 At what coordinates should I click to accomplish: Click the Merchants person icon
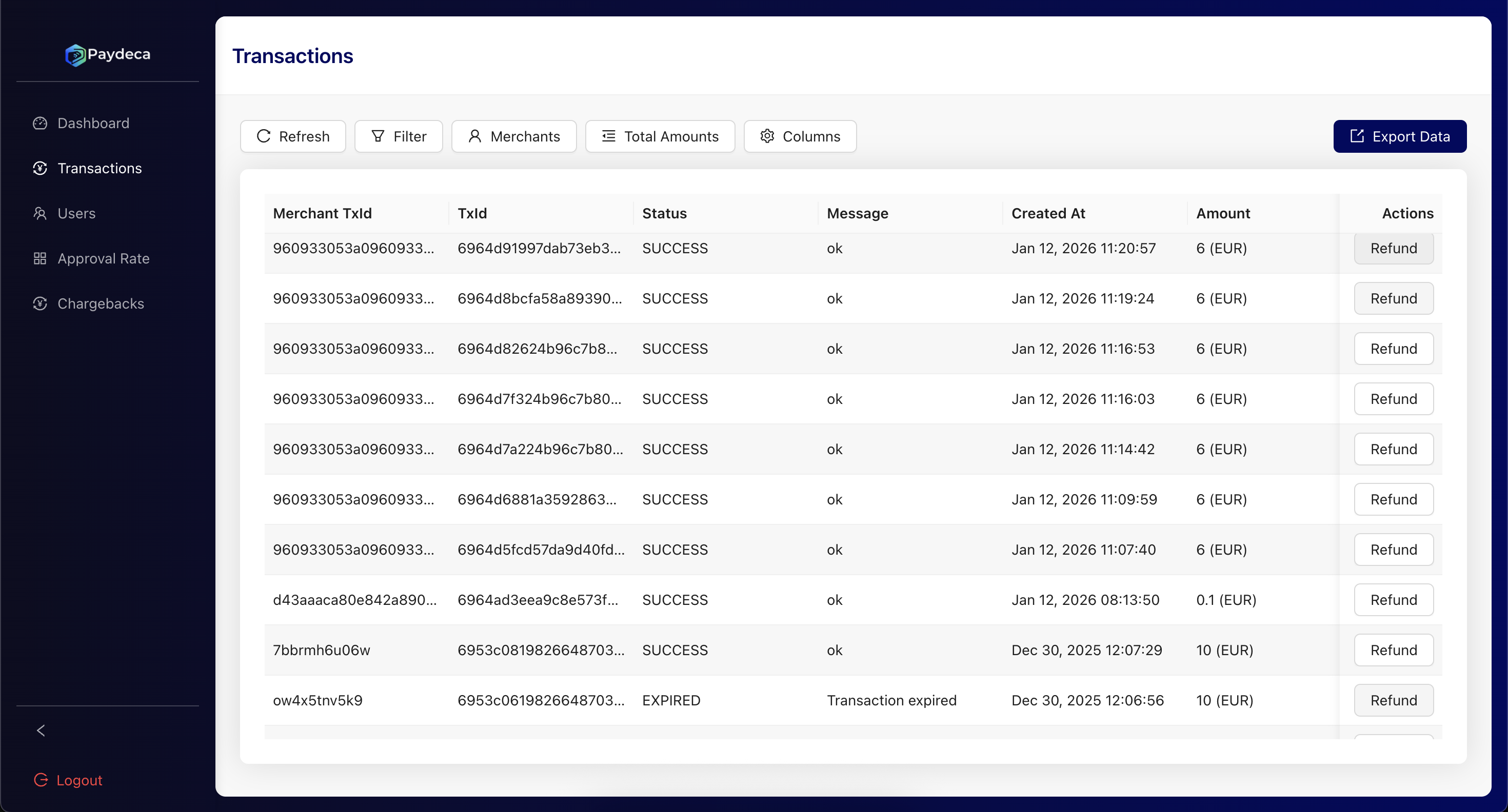pos(475,136)
